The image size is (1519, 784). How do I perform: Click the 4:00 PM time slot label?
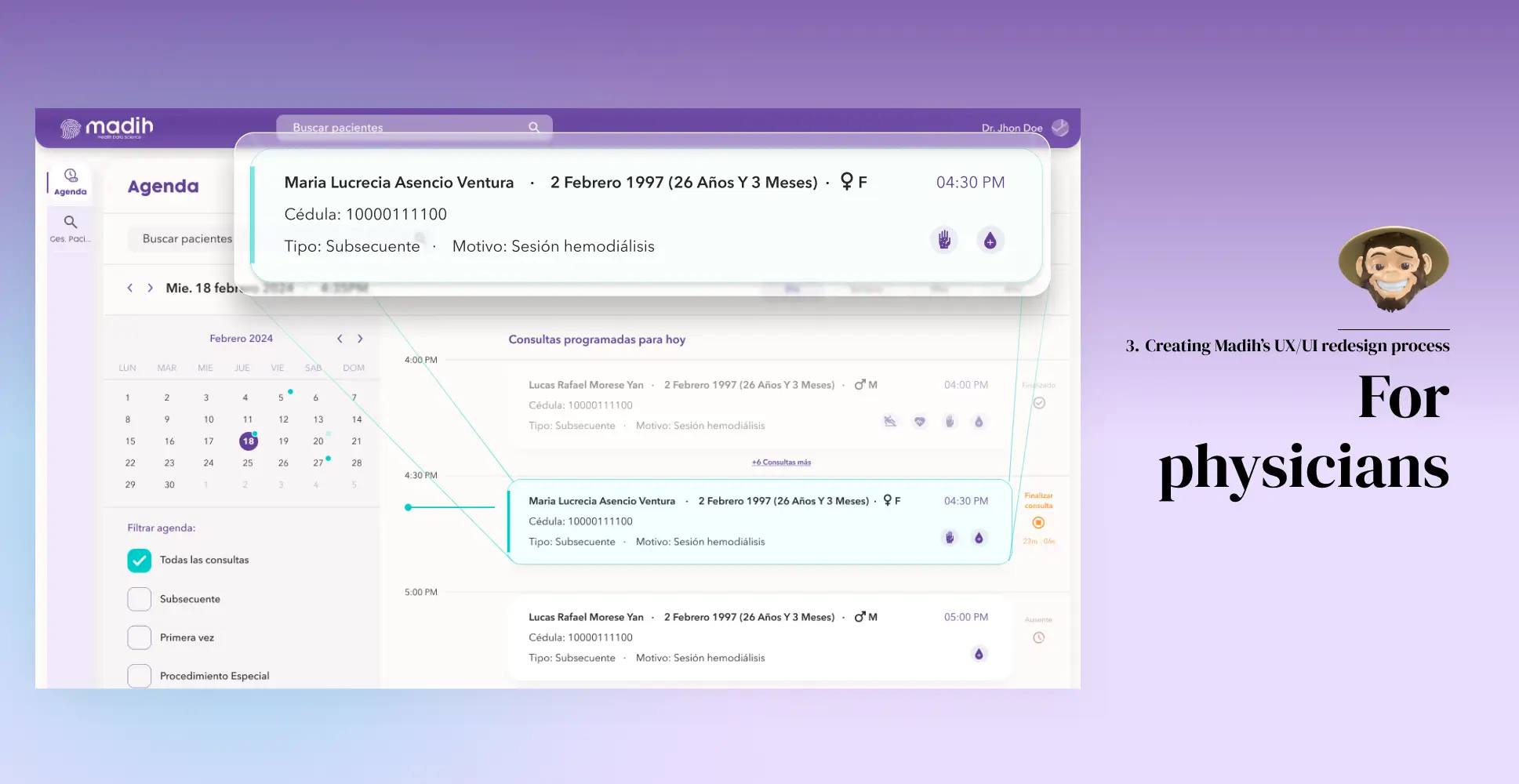(x=421, y=360)
